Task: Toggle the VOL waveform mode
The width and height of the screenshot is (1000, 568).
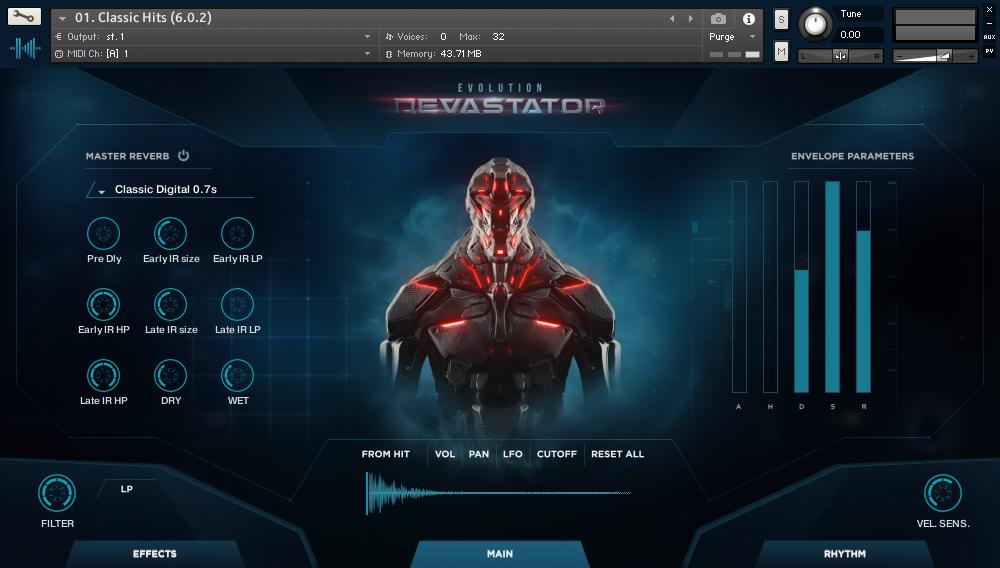Action: (445, 454)
